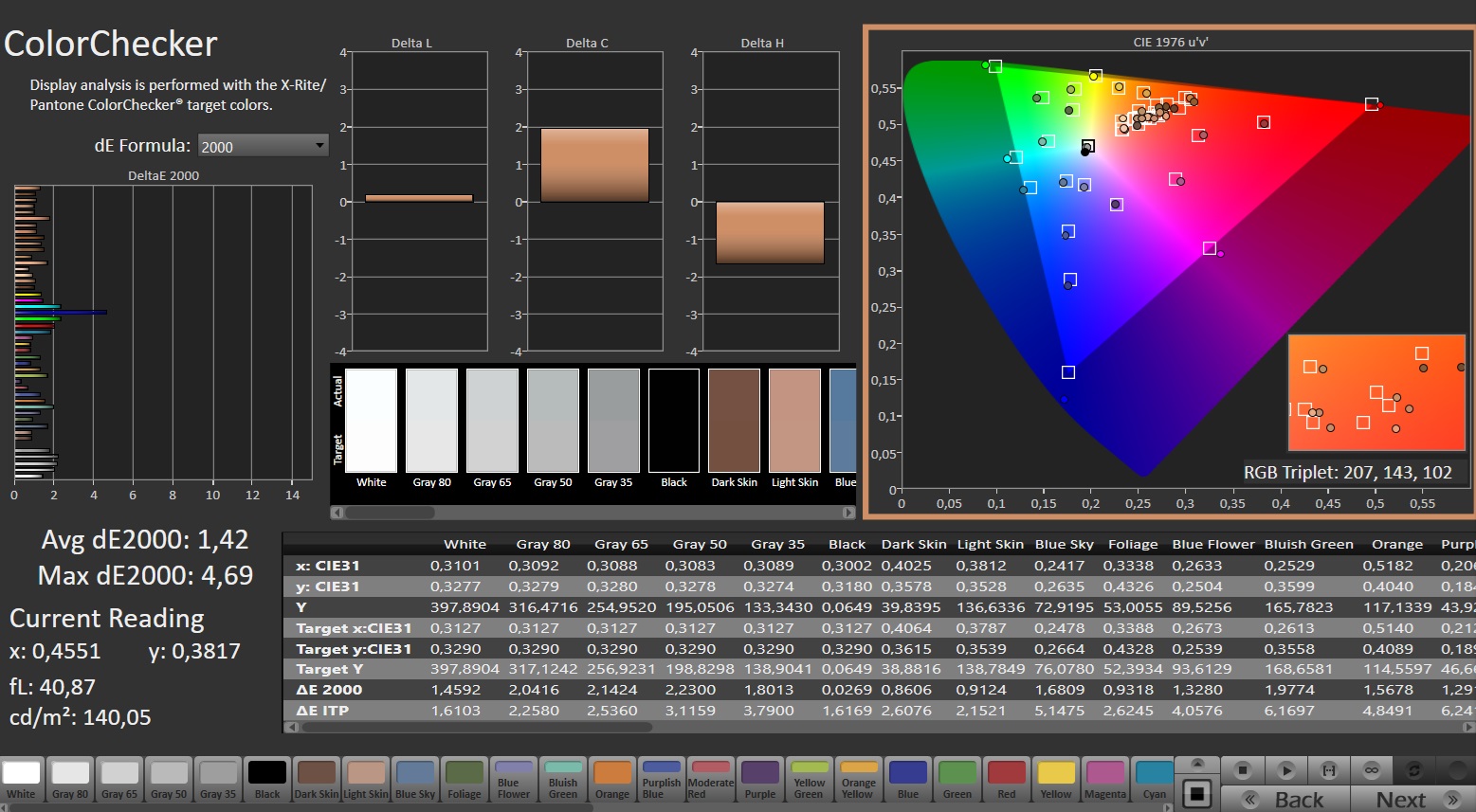Select the White swatch in bottom strip

point(21,780)
